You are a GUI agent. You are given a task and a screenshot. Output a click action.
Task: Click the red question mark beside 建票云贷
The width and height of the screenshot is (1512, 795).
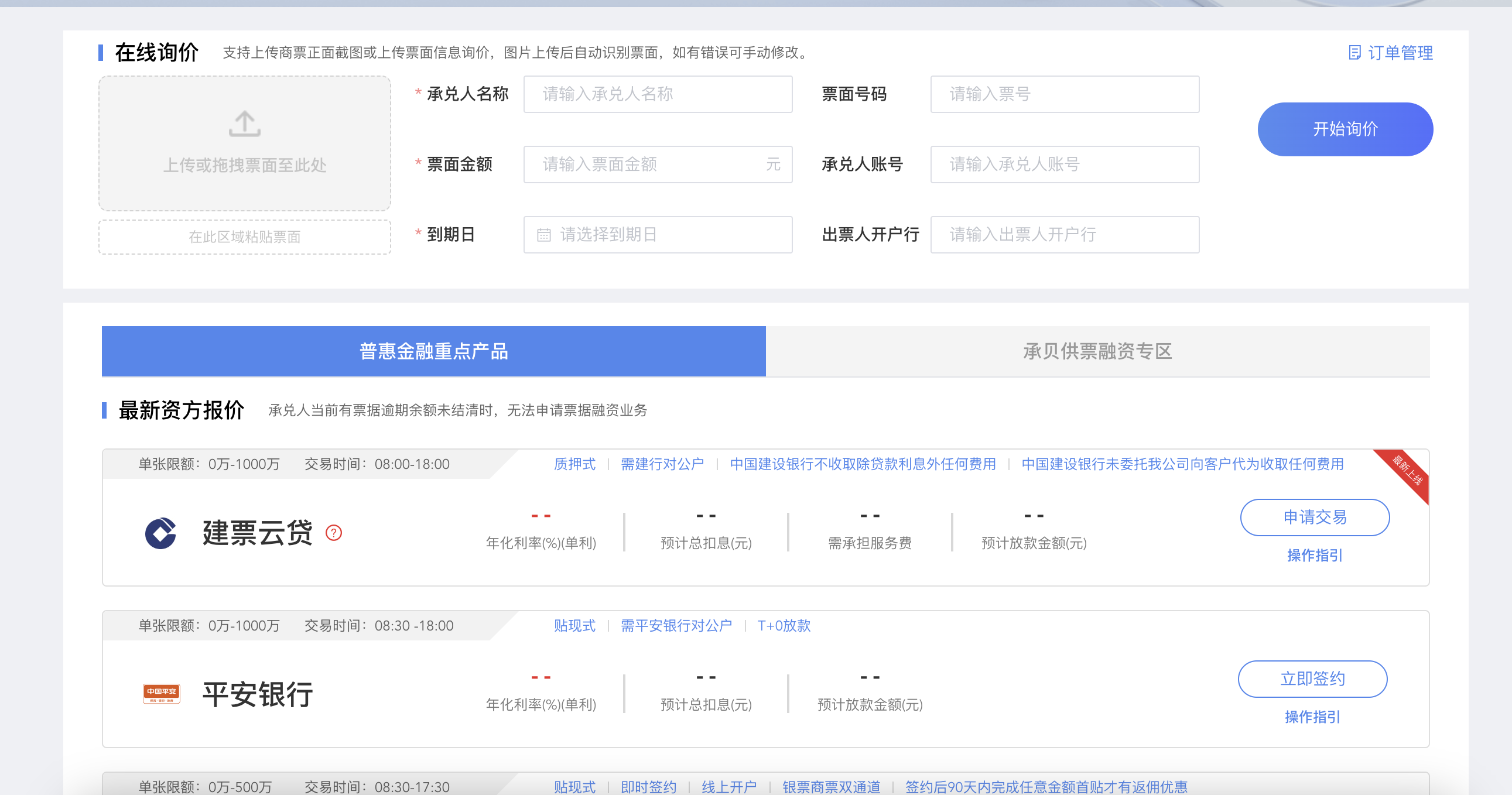pos(333,533)
